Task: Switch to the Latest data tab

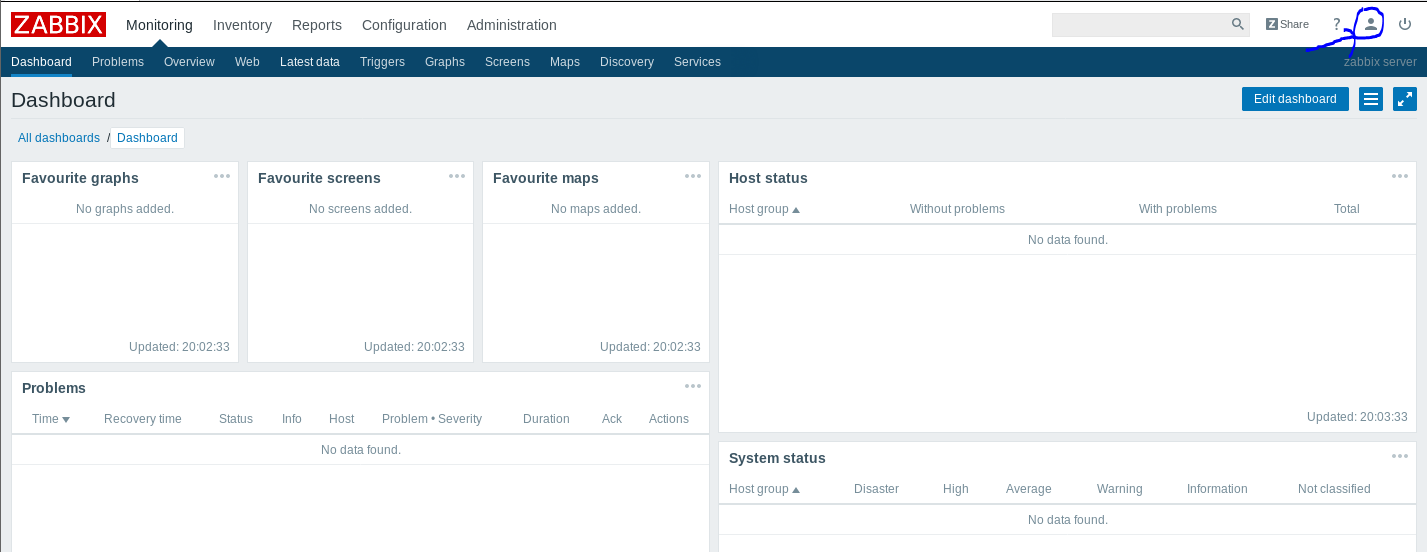Action: [310, 62]
